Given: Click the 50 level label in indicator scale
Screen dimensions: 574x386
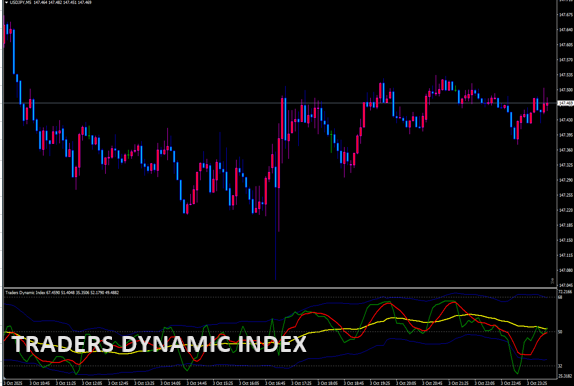Looking at the screenshot, I should tap(560, 332).
